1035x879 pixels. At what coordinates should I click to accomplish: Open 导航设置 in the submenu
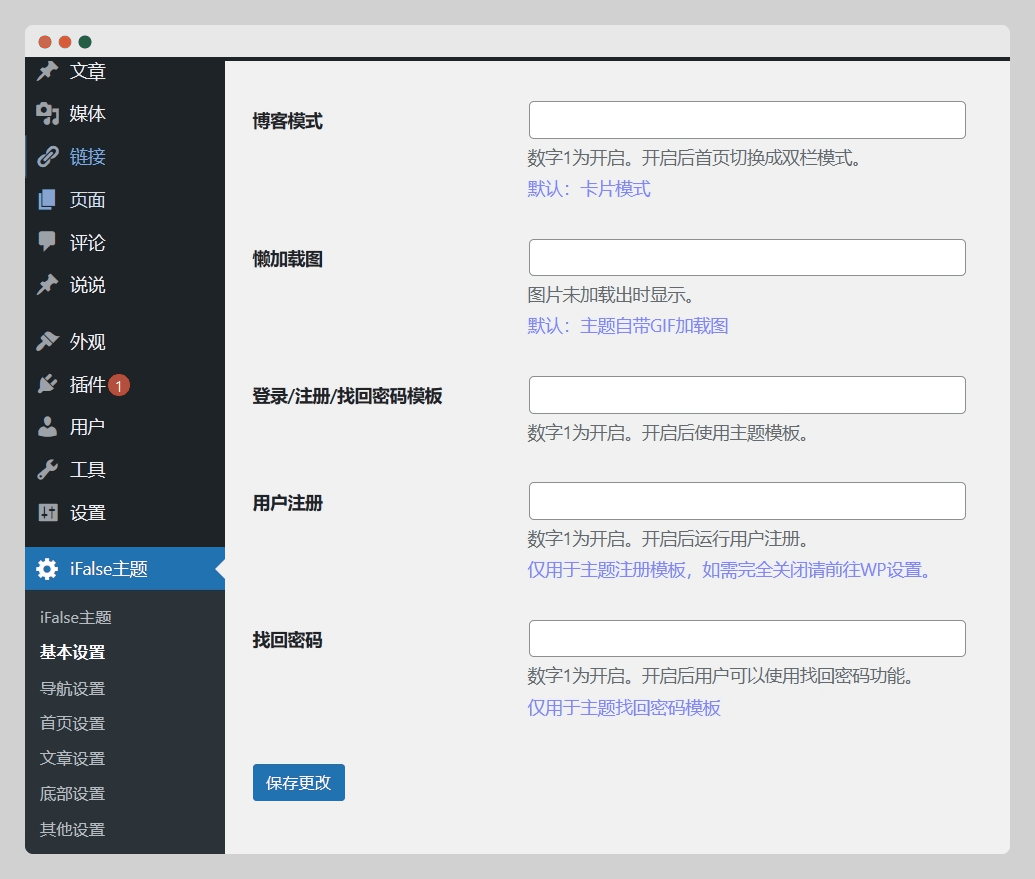pyautogui.click(x=72, y=688)
